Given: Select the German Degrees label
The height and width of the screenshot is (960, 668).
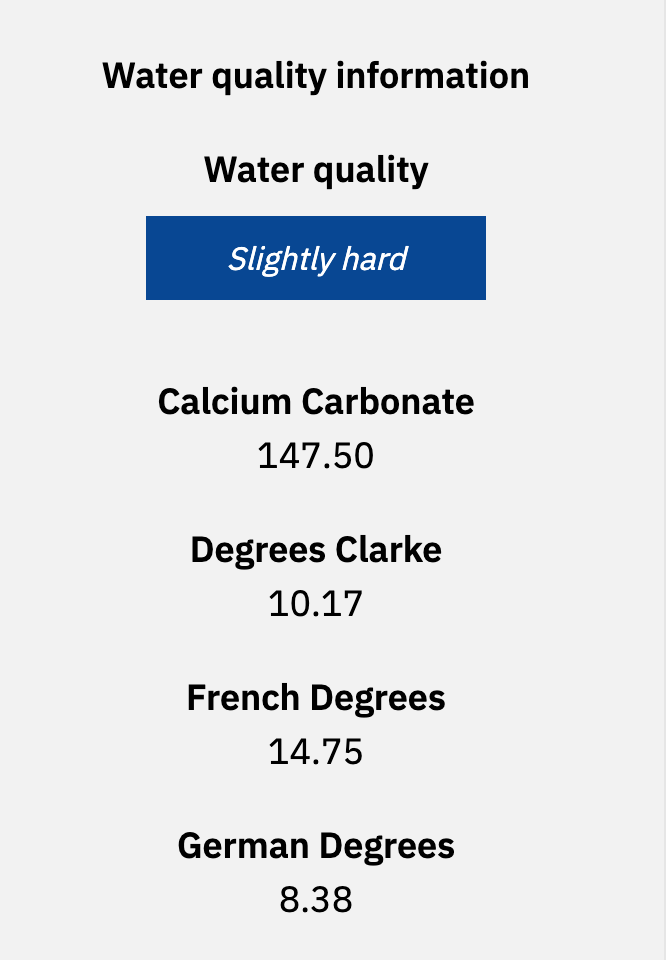Looking at the screenshot, I should (x=316, y=847).
